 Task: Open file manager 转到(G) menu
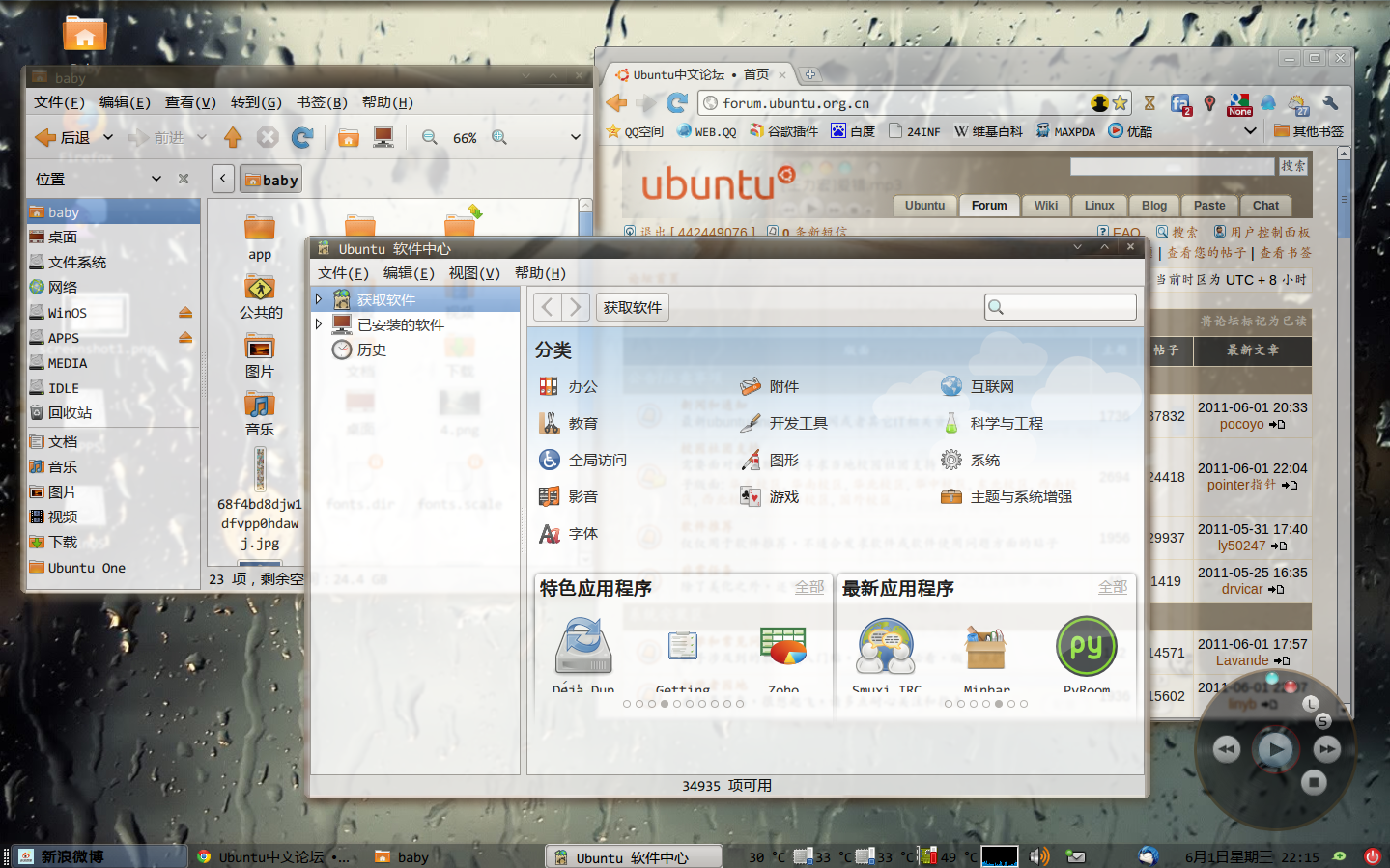tap(256, 102)
